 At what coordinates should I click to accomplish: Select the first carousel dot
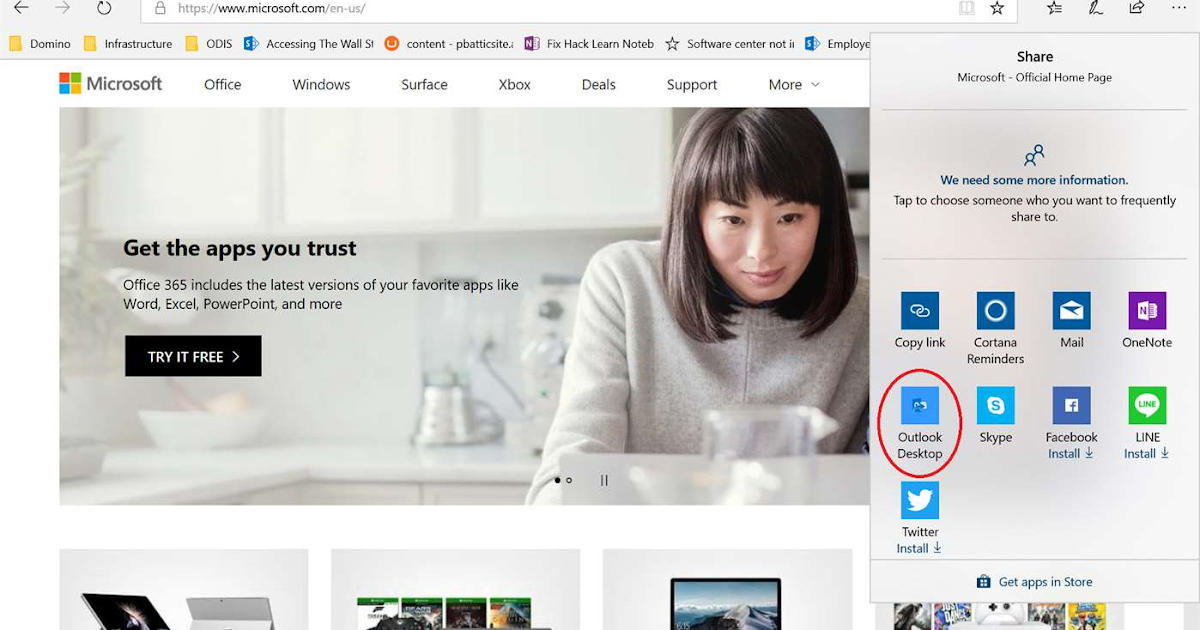[x=558, y=480]
